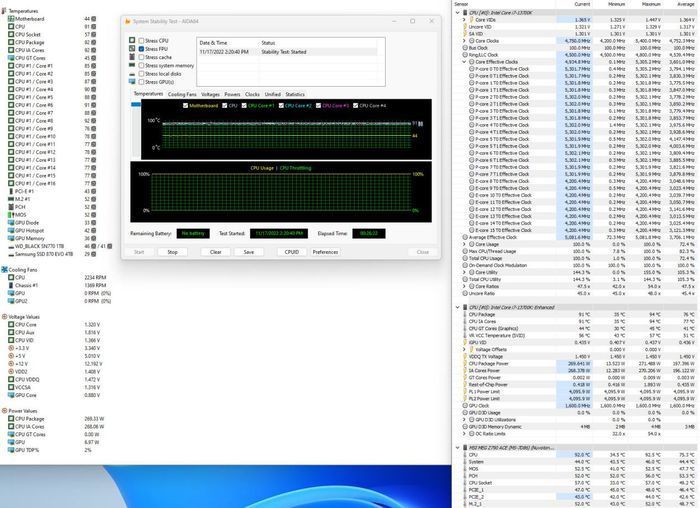Image resolution: width=700 pixels, height=508 pixels.
Task: Open the Preferences dialog button
Action: [x=325, y=252]
